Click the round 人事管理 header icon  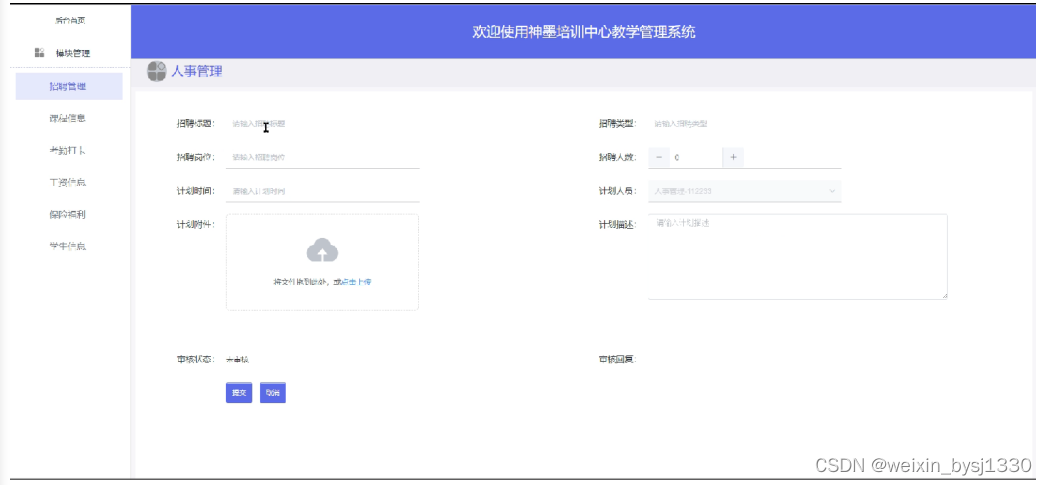point(156,71)
